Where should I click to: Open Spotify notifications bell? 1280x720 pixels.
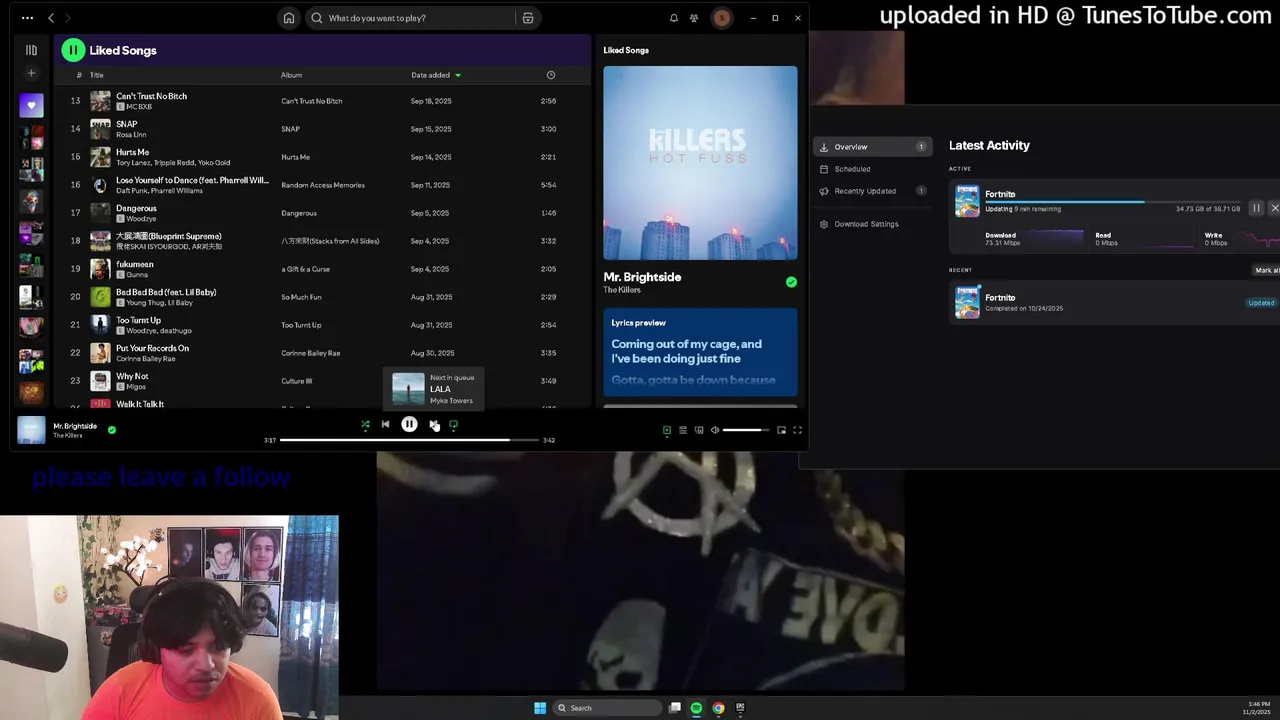coord(674,18)
